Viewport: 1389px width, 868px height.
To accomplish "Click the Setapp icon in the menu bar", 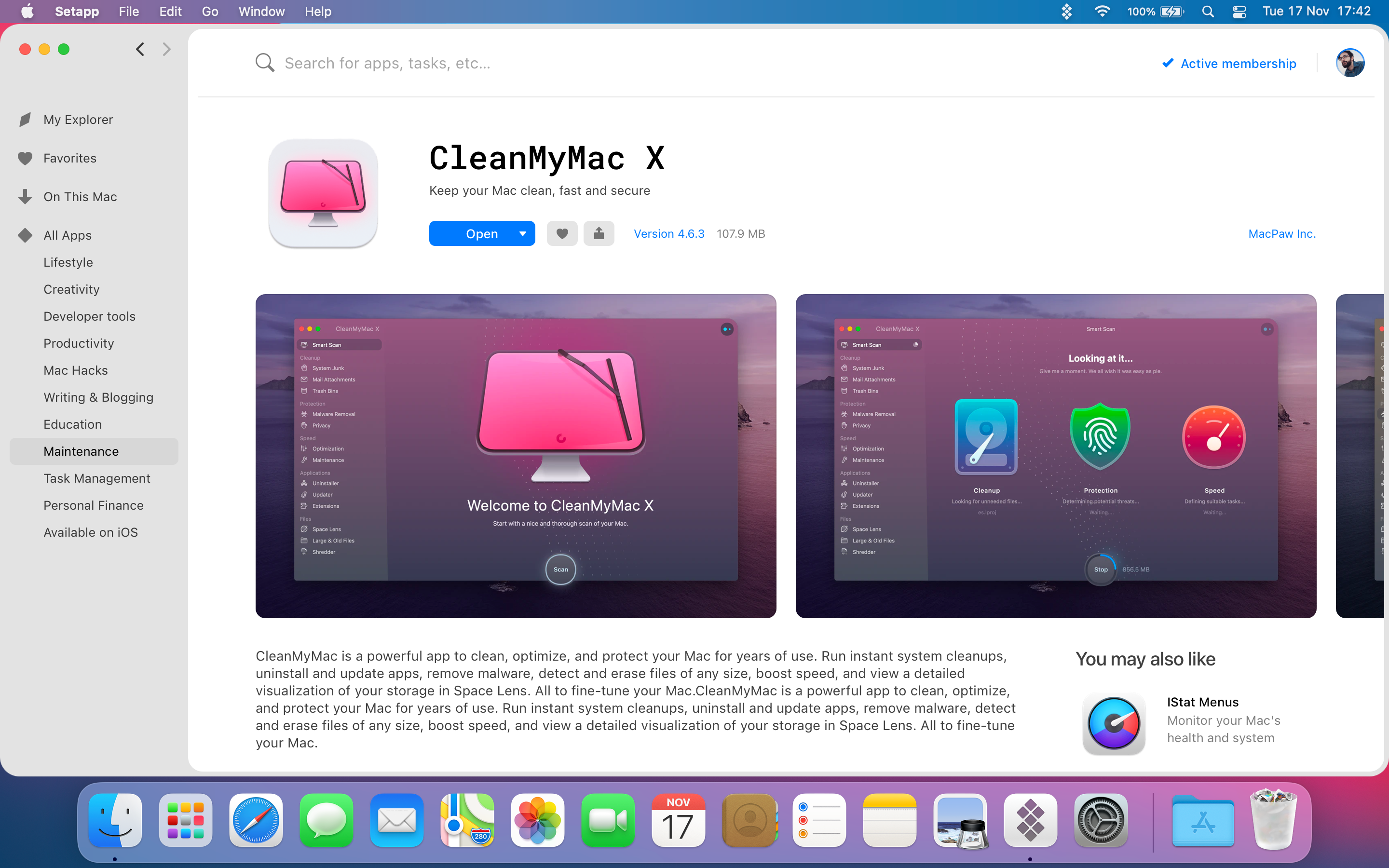I will coord(1066,12).
